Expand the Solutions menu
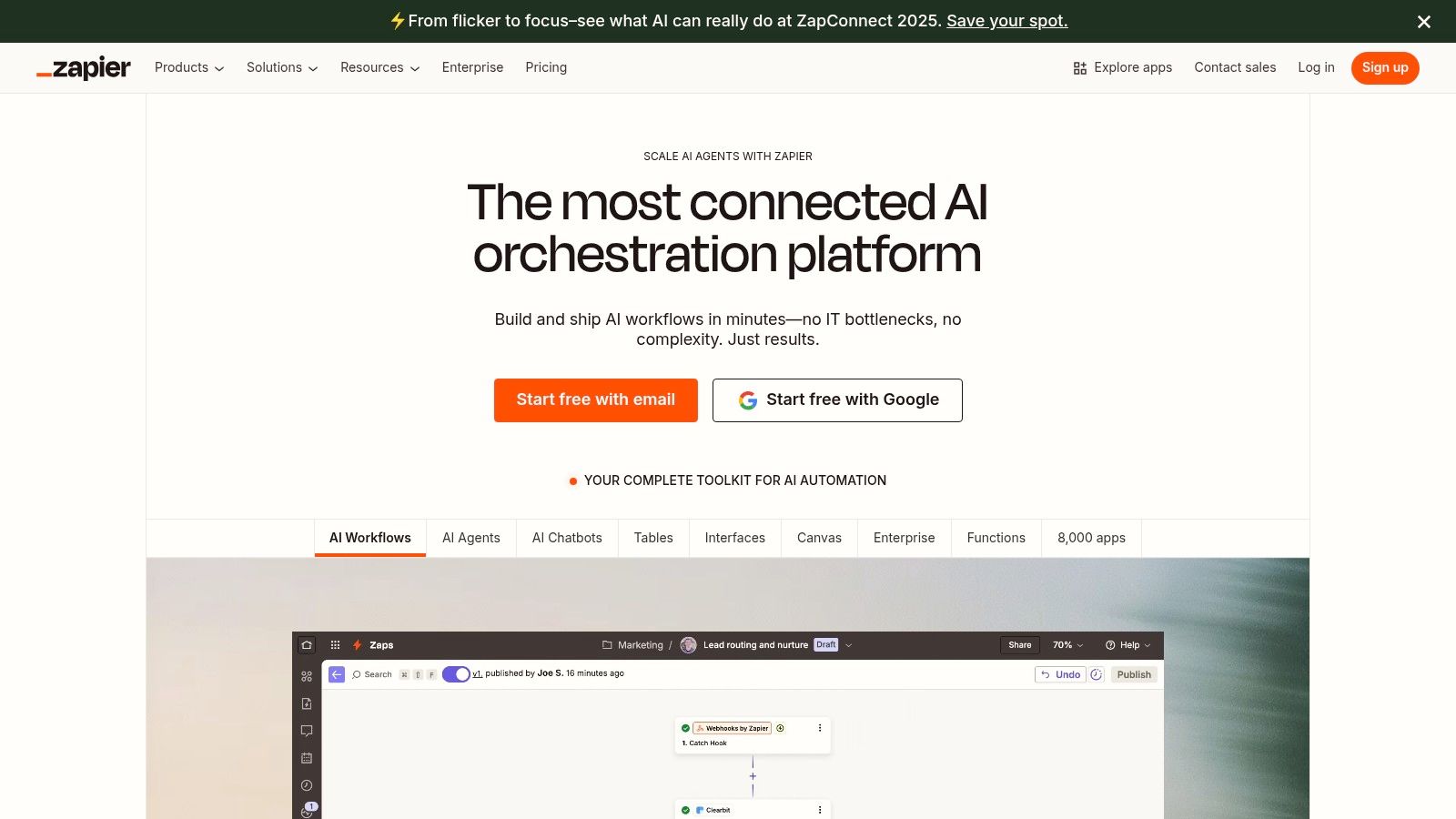The height and width of the screenshot is (819, 1456). point(282,68)
